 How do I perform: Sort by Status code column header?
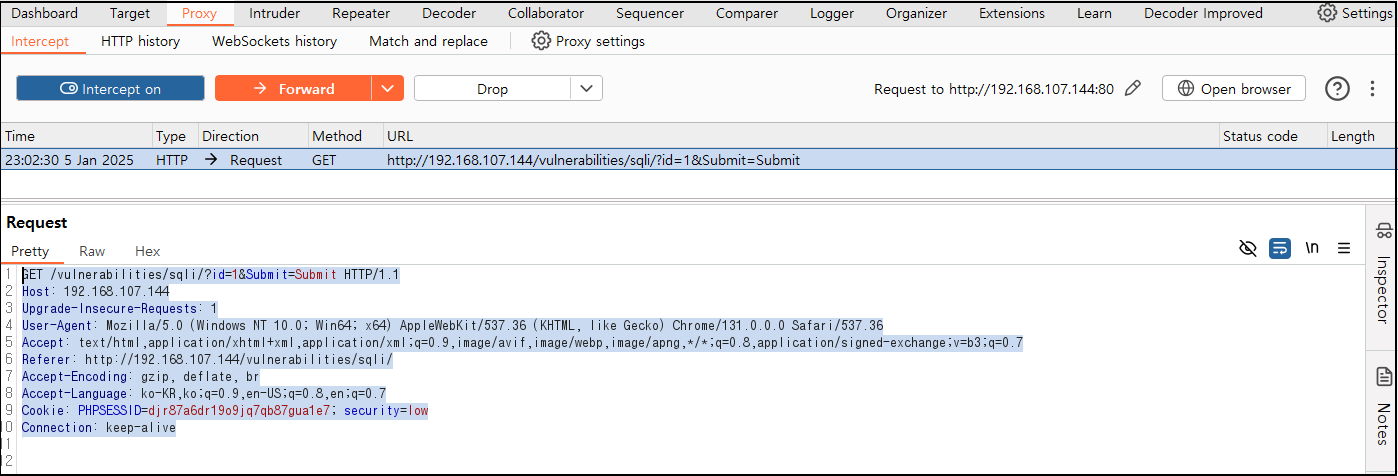(1272, 136)
